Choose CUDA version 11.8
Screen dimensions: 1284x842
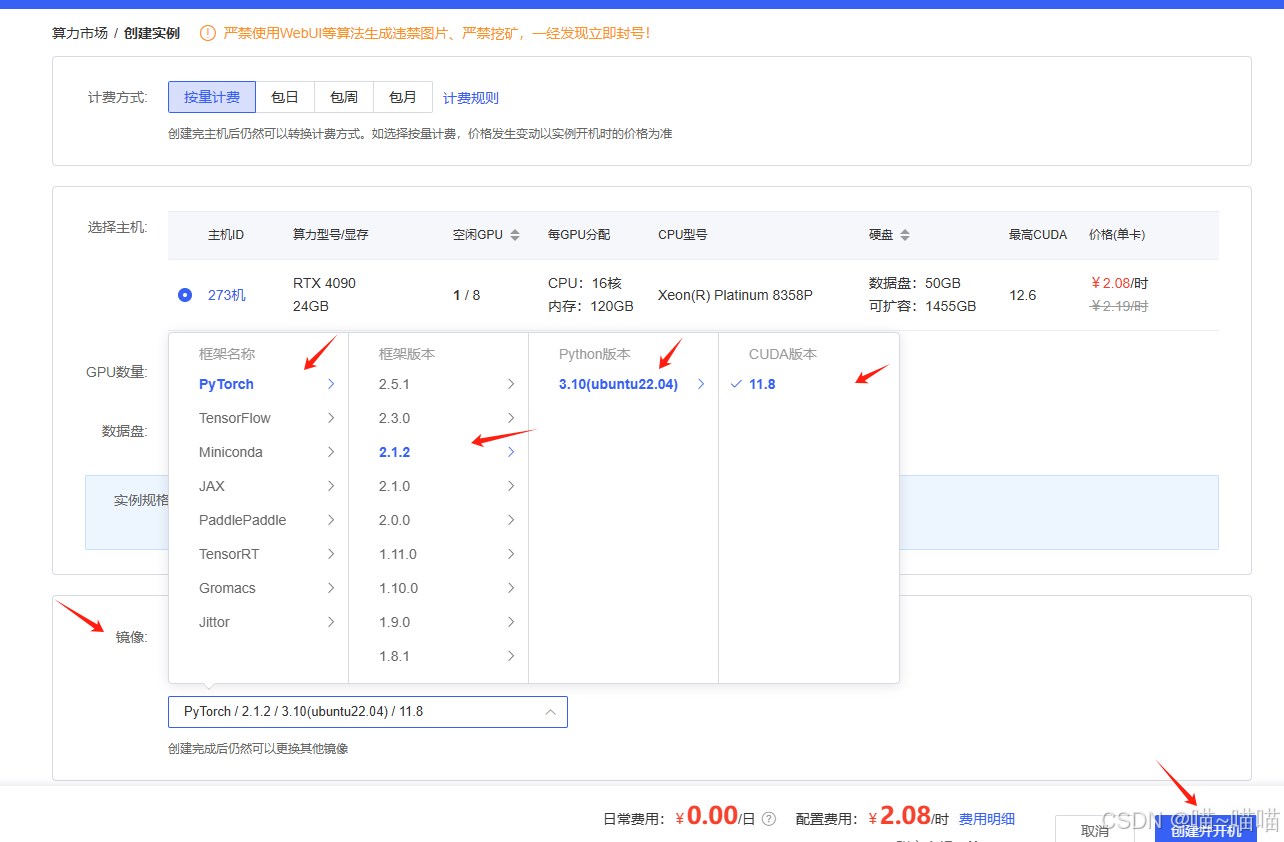[762, 384]
